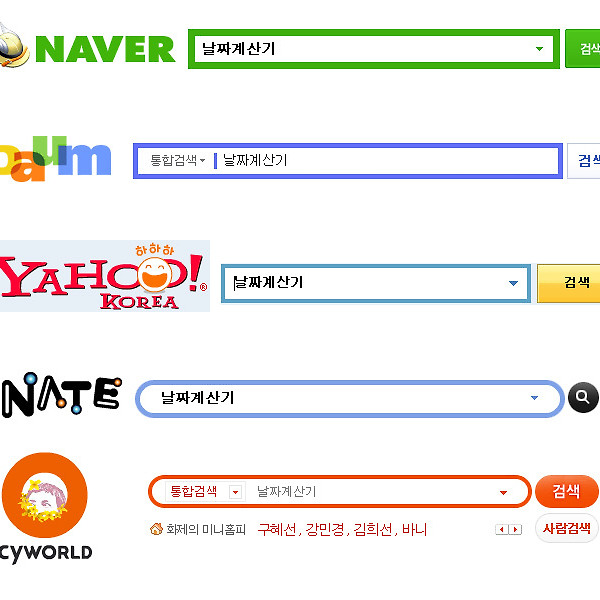Screen dimensions: 600x600
Task: Click the colorful Daum logo
Action: 55,158
